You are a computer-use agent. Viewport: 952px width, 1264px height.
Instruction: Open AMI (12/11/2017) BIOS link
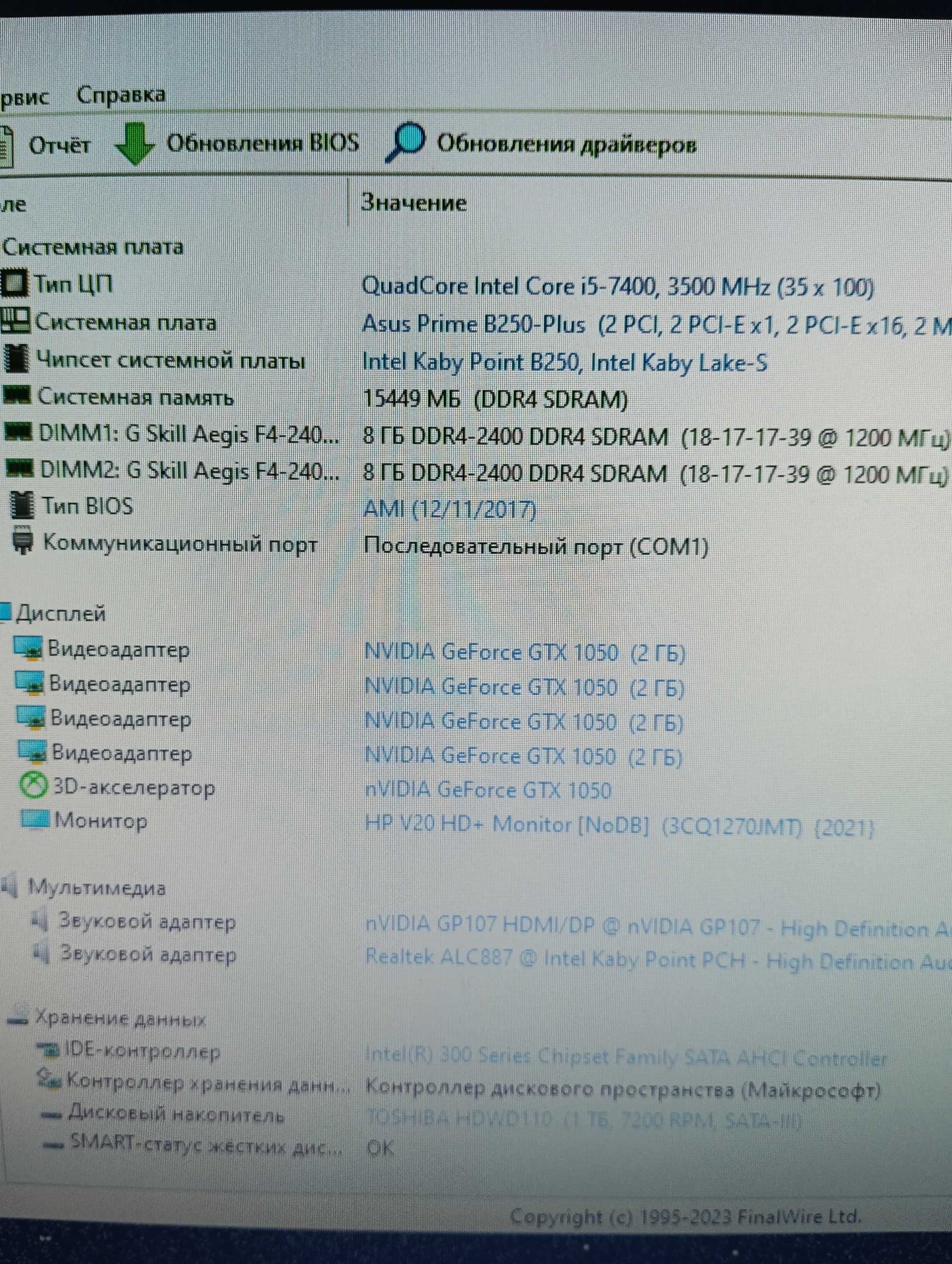450,509
